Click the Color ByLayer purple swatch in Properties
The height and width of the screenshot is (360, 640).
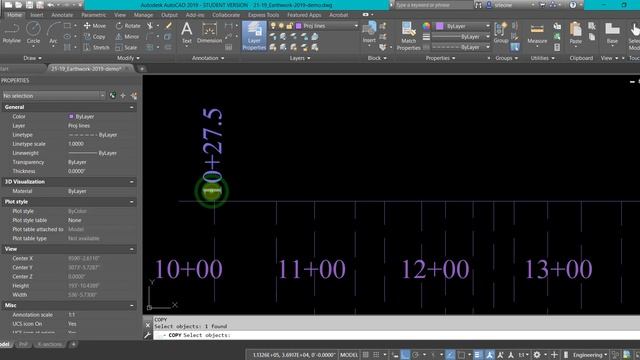[x=71, y=117]
